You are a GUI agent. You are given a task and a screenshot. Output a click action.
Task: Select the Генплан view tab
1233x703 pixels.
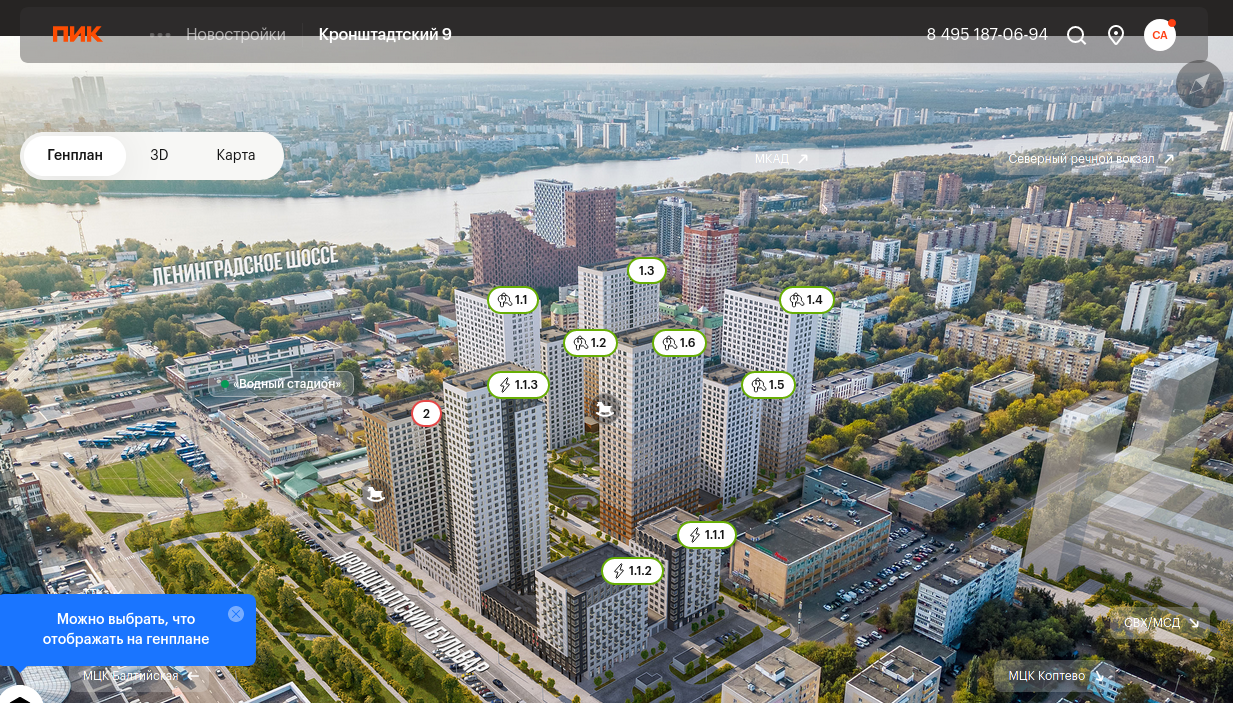(75, 156)
